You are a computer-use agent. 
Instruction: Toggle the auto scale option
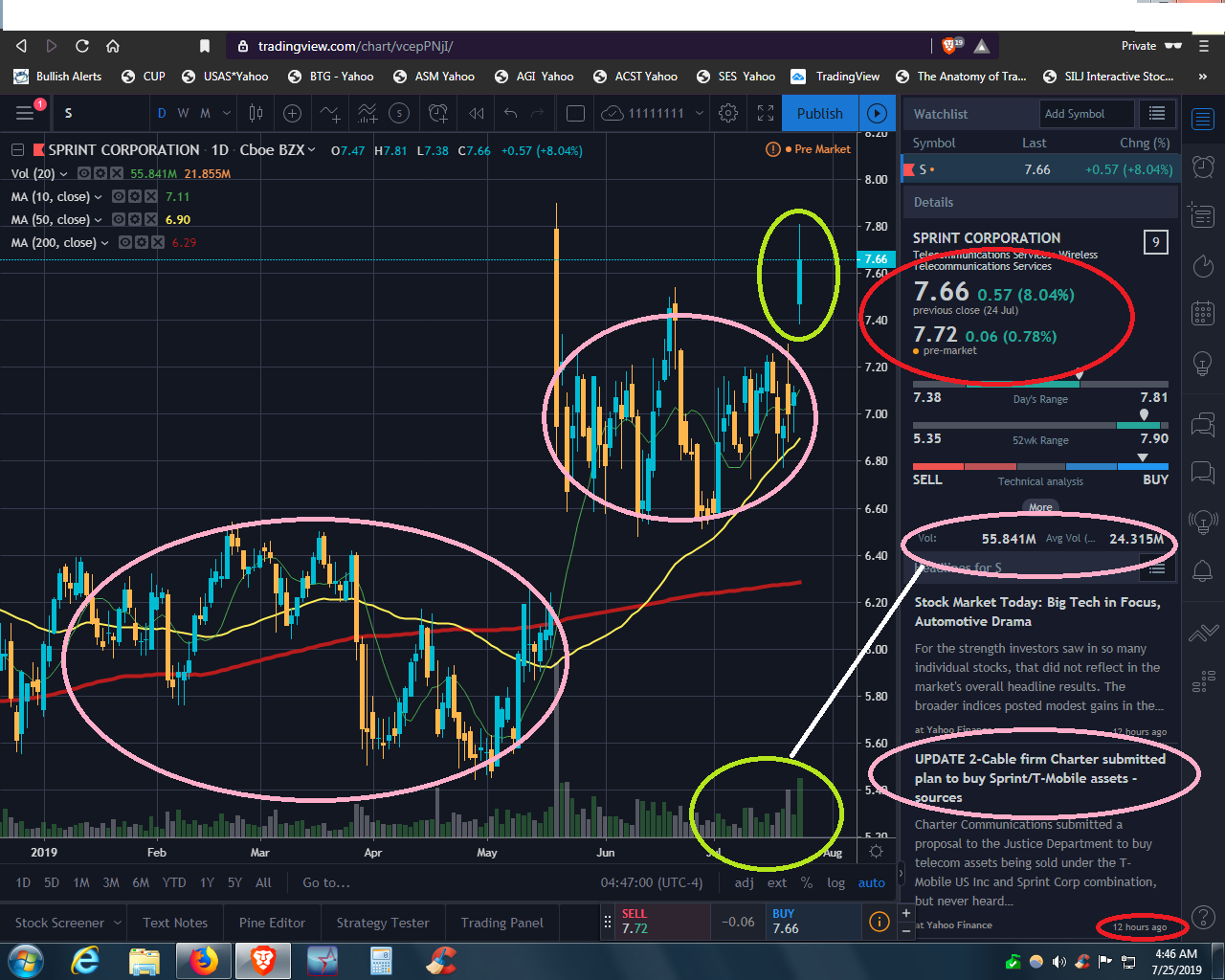(871, 882)
